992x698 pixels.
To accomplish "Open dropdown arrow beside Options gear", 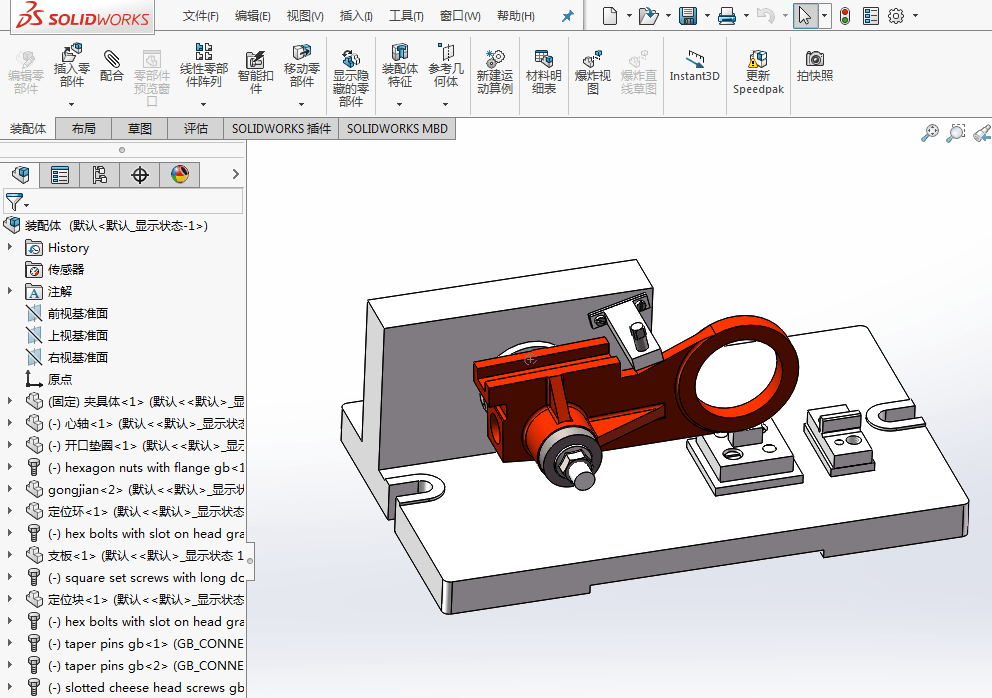I will 915,15.
